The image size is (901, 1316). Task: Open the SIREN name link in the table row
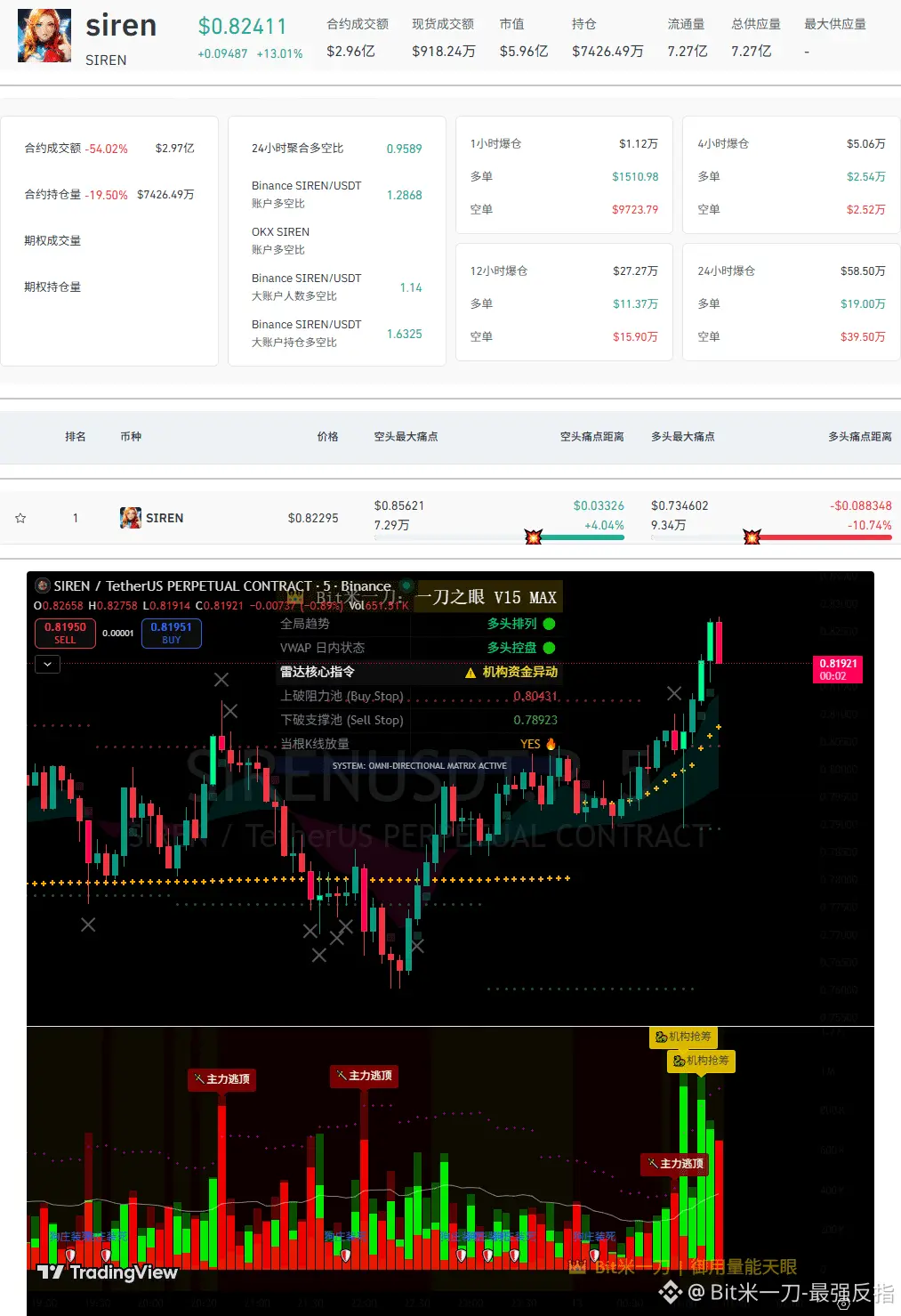[x=165, y=518]
